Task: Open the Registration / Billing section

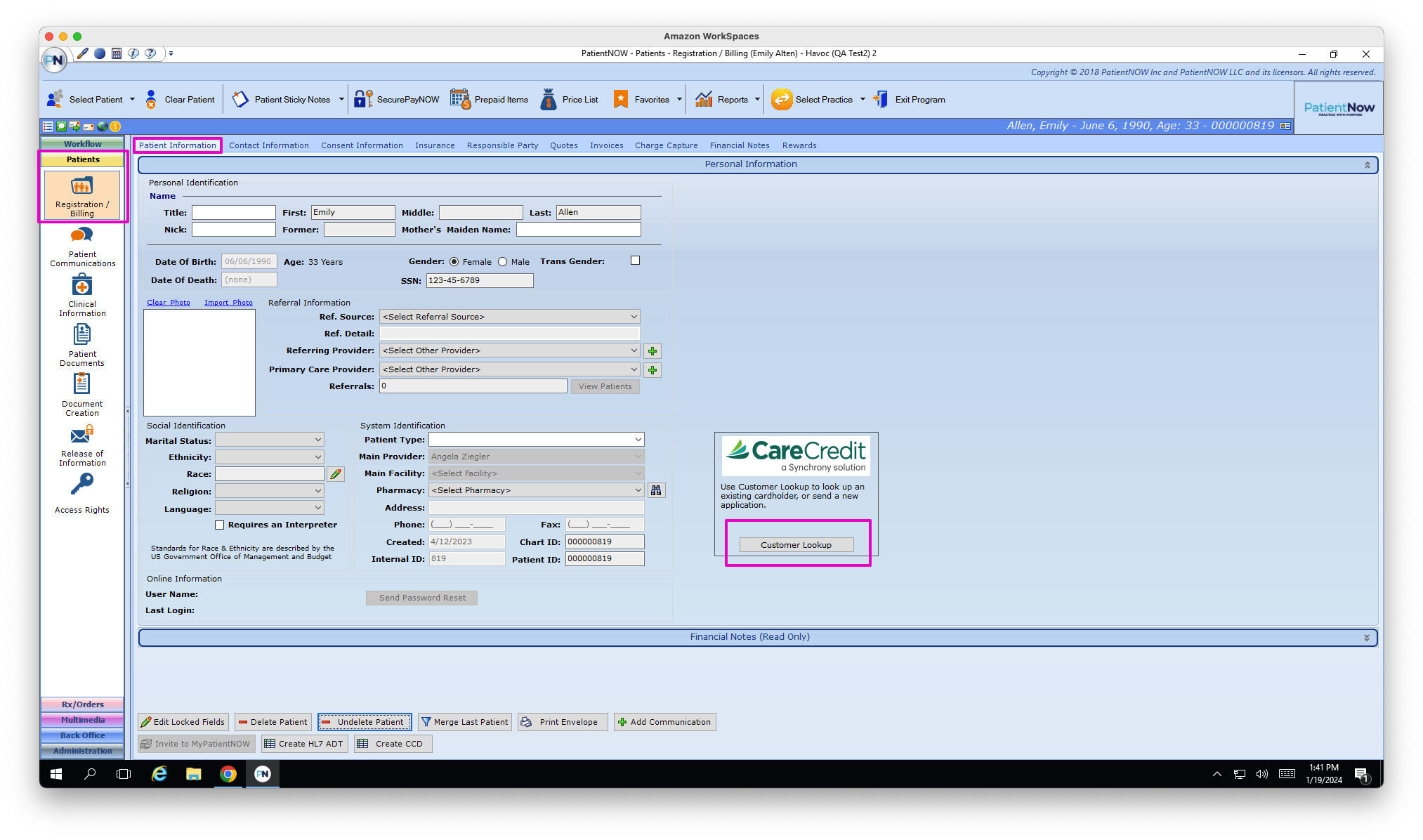Action: coord(82,195)
